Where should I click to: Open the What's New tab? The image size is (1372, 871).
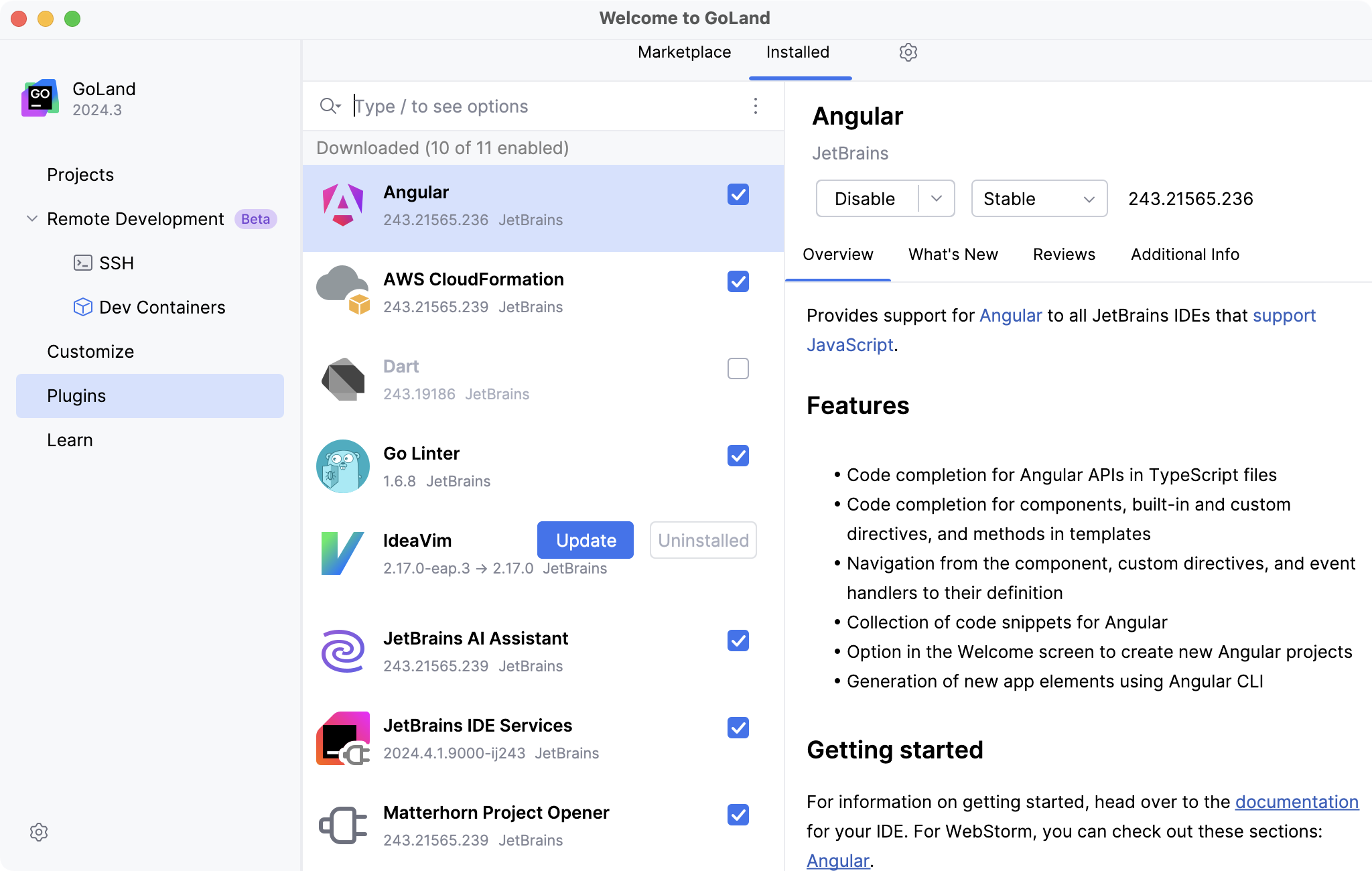pyautogui.click(x=953, y=255)
